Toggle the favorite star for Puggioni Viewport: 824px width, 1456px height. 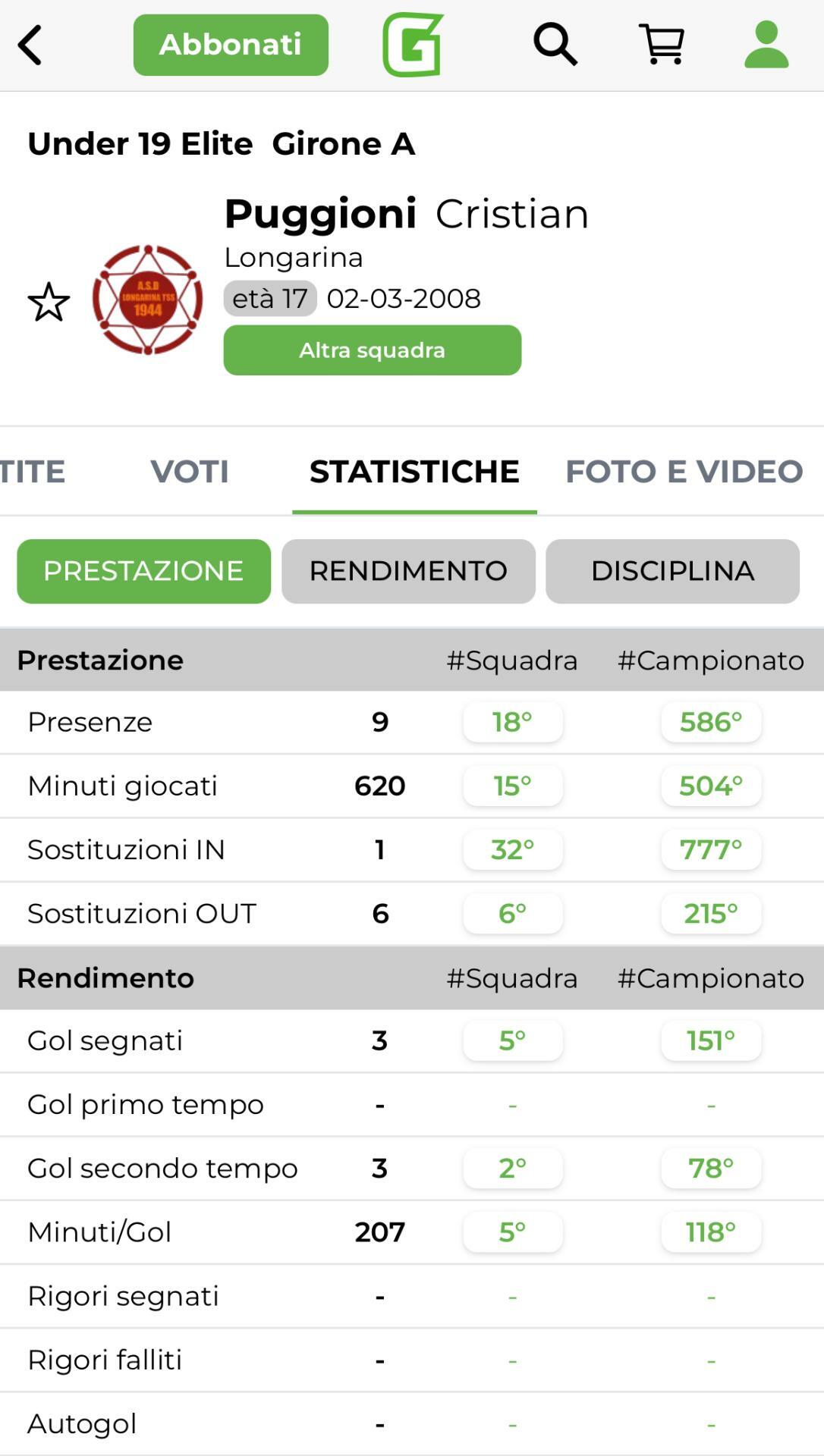(x=49, y=301)
